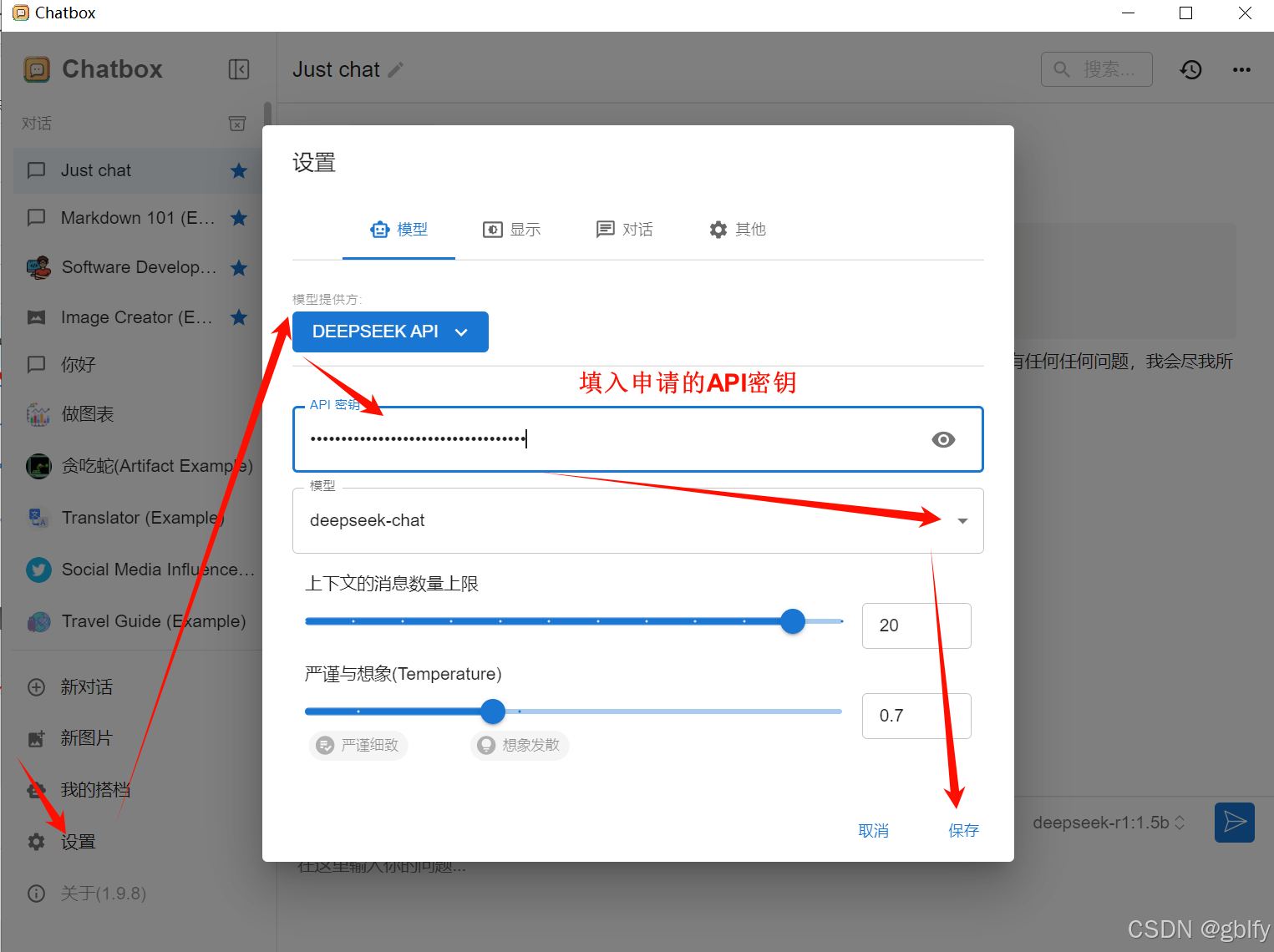Switch to the 显示 settings tab
The image size is (1274, 952).
pos(511,230)
